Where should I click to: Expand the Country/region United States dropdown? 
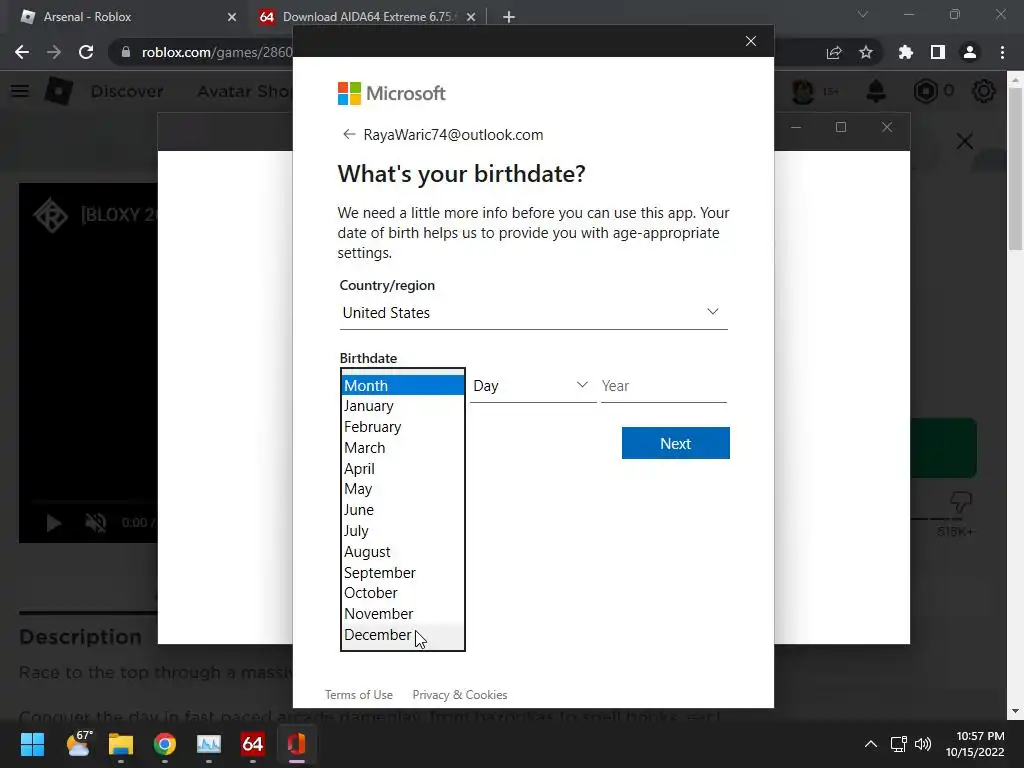[533, 313]
